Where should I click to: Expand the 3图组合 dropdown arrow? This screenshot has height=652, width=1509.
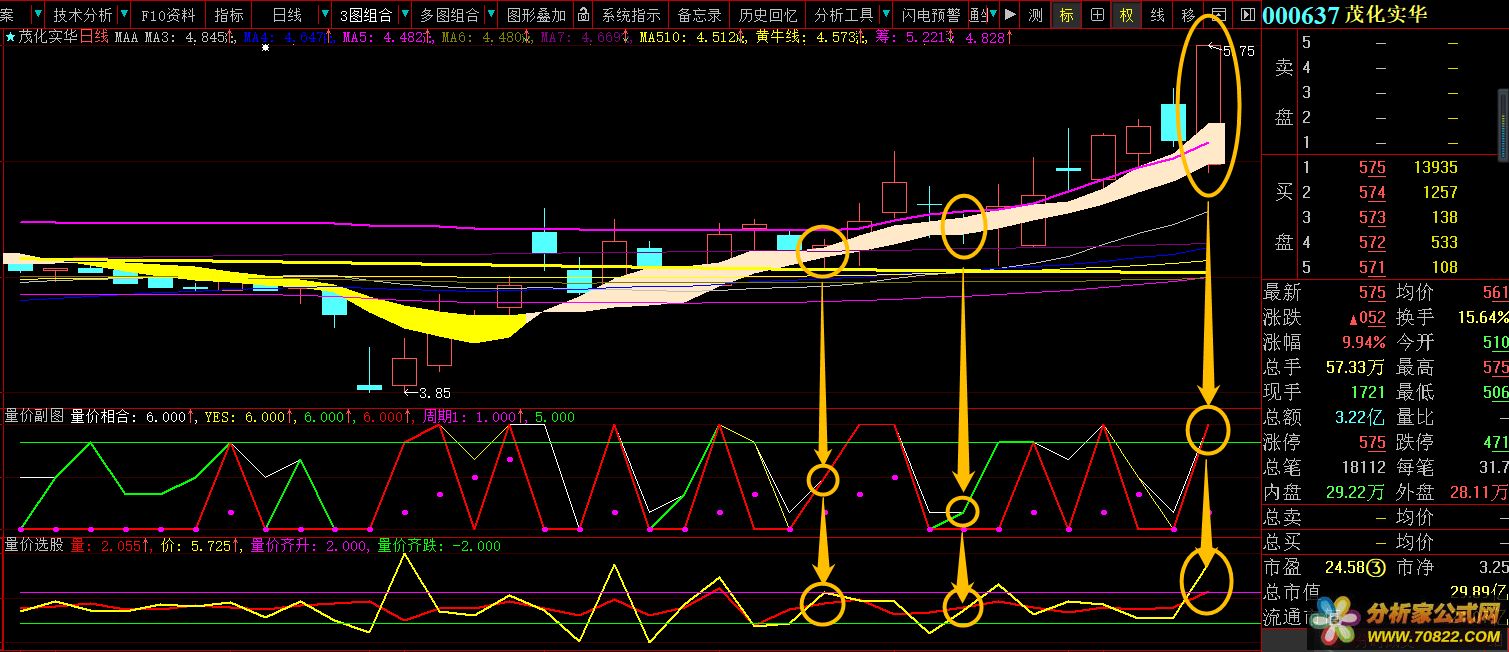pos(404,15)
